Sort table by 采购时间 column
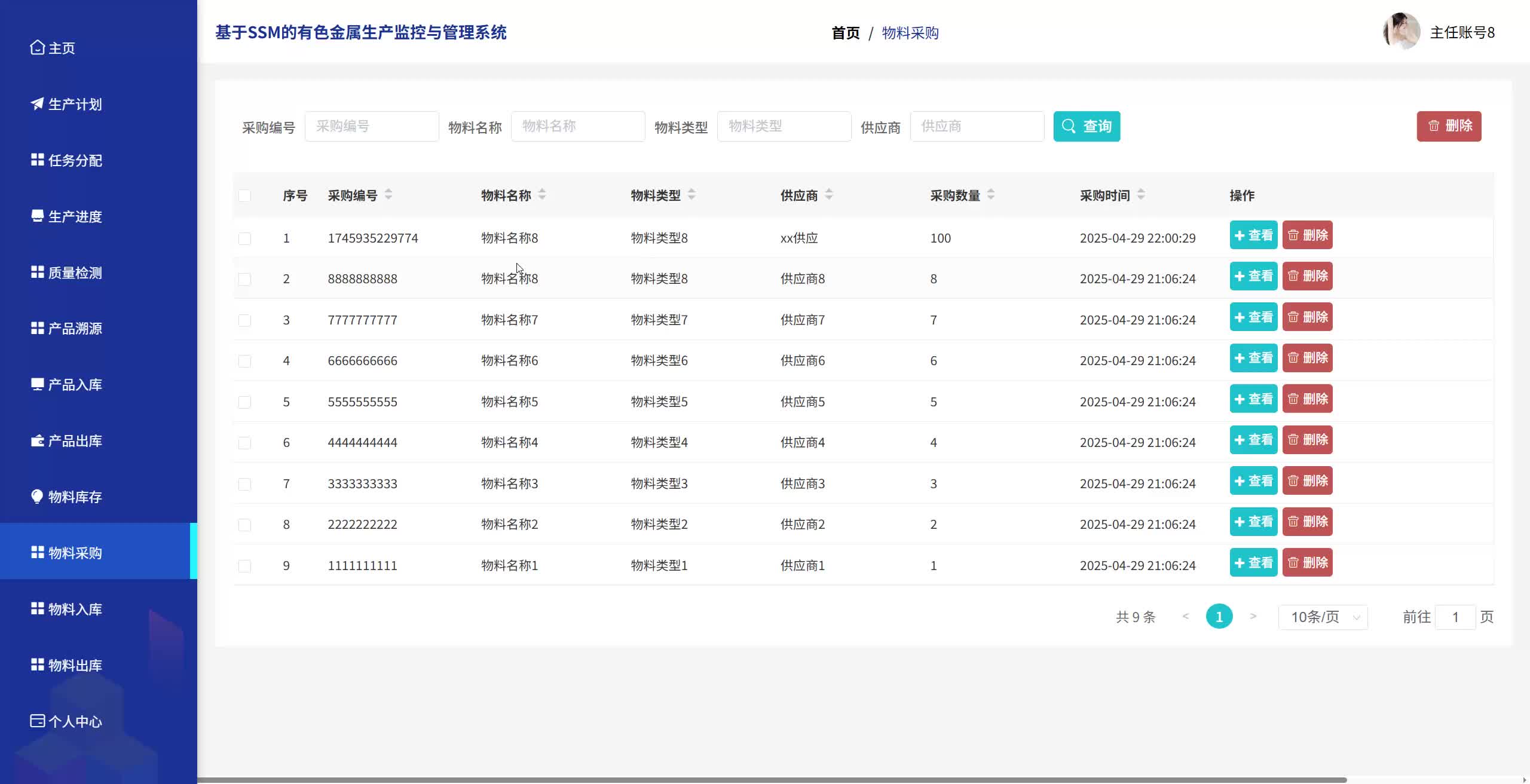Image resolution: width=1530 pixels, height=784 pixels. tap(1140, 195)
